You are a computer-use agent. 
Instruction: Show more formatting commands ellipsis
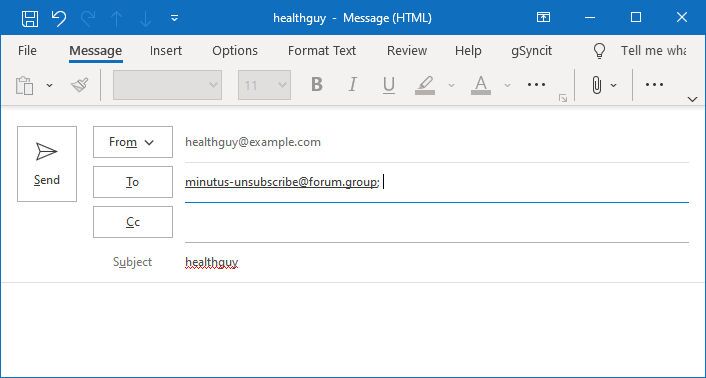(536, 84)
